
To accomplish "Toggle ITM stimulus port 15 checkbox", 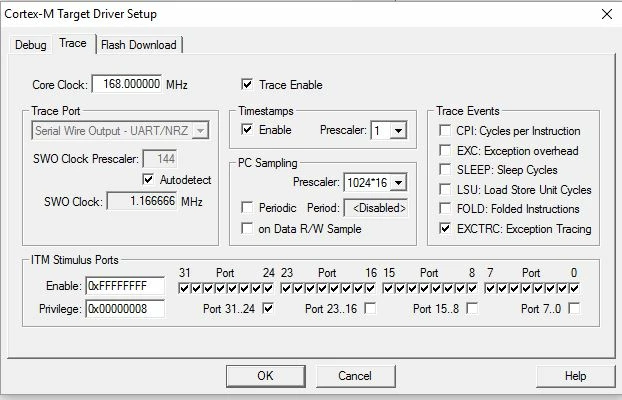I will click(x=388, y=288).
